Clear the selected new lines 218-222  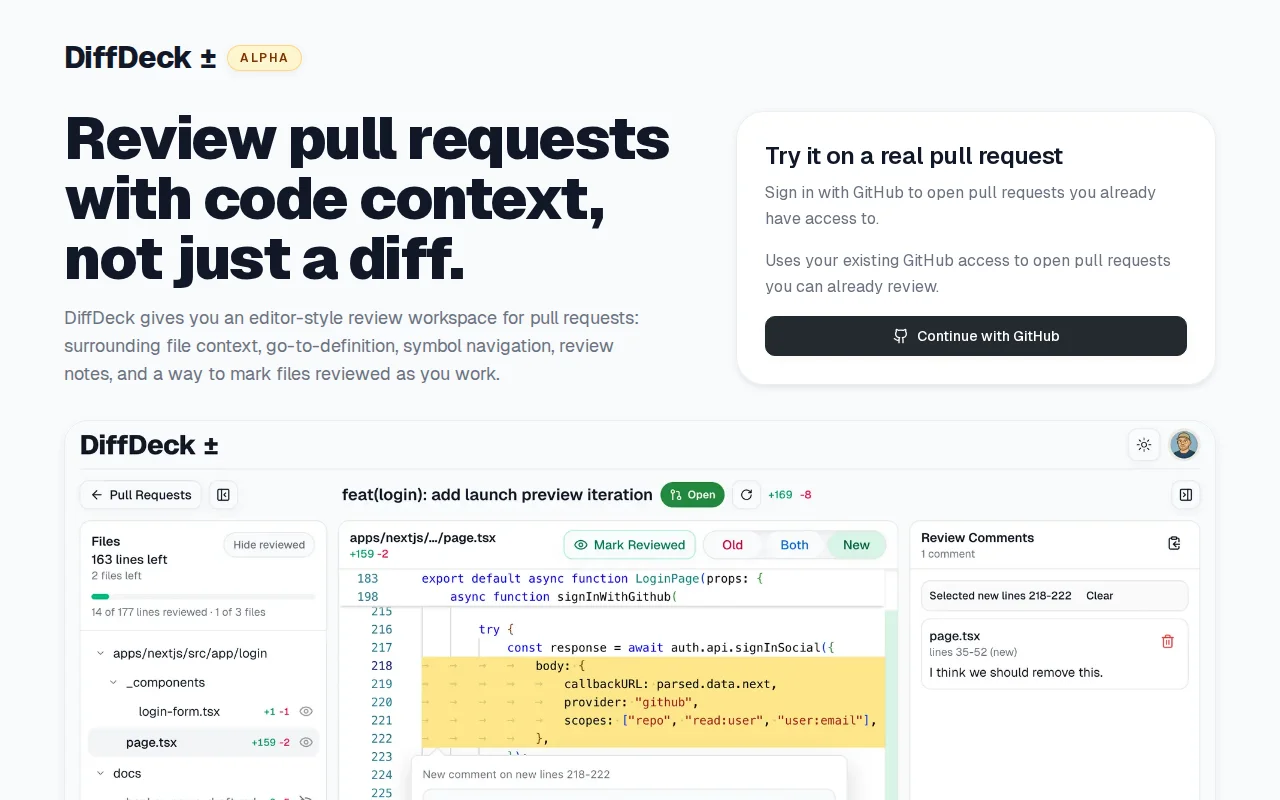pyautogui.click(x=1100, y=596)
